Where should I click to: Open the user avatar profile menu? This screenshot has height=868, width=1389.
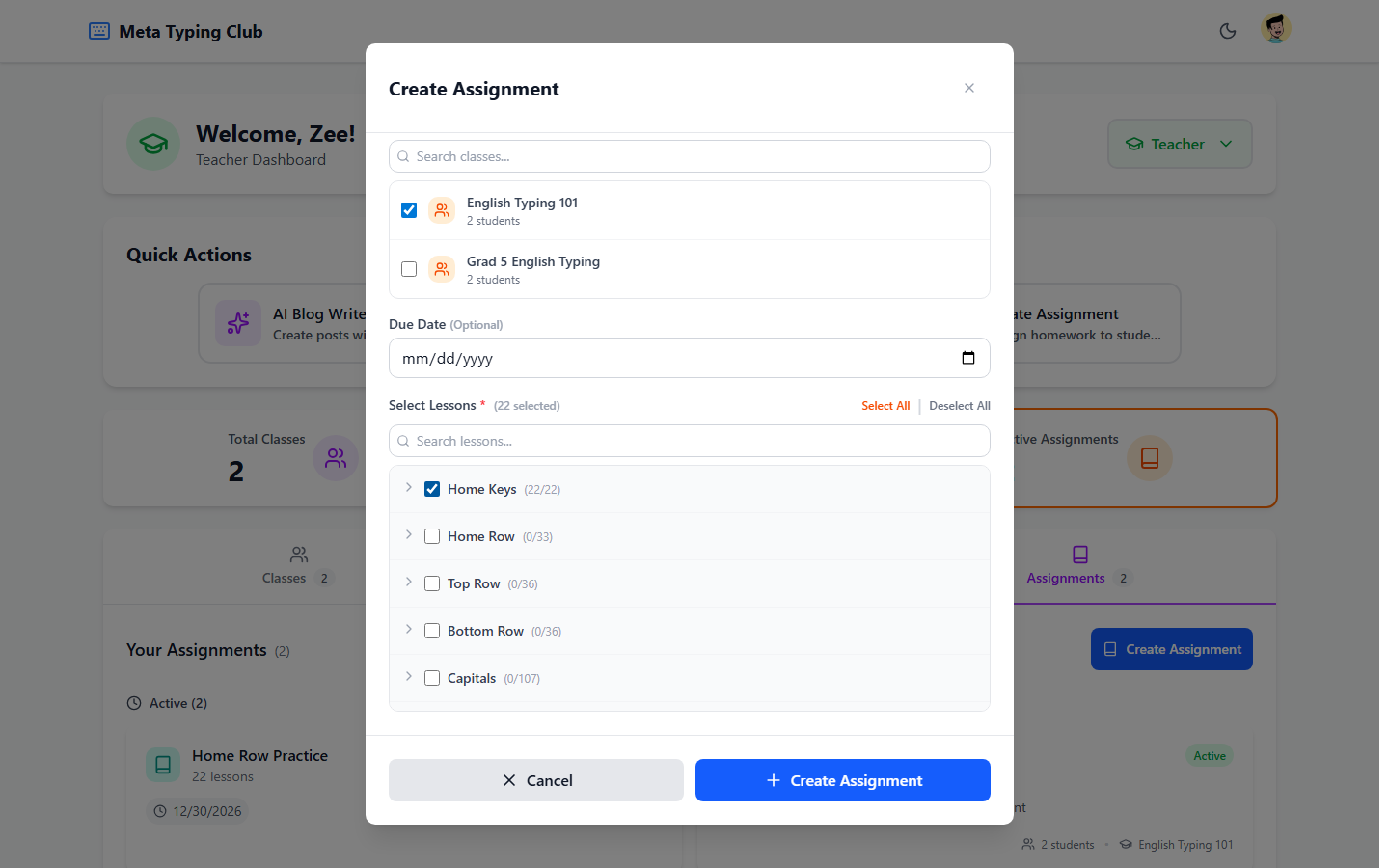click(x=1275, y=29)
